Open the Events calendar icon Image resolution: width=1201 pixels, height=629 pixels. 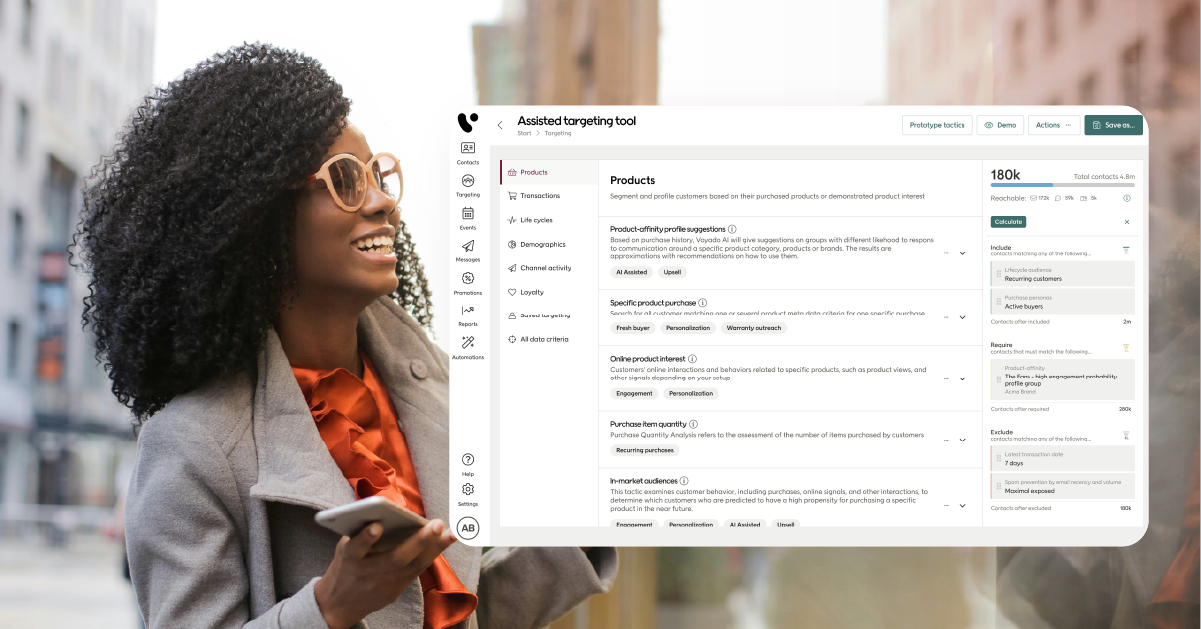[468, 214]
